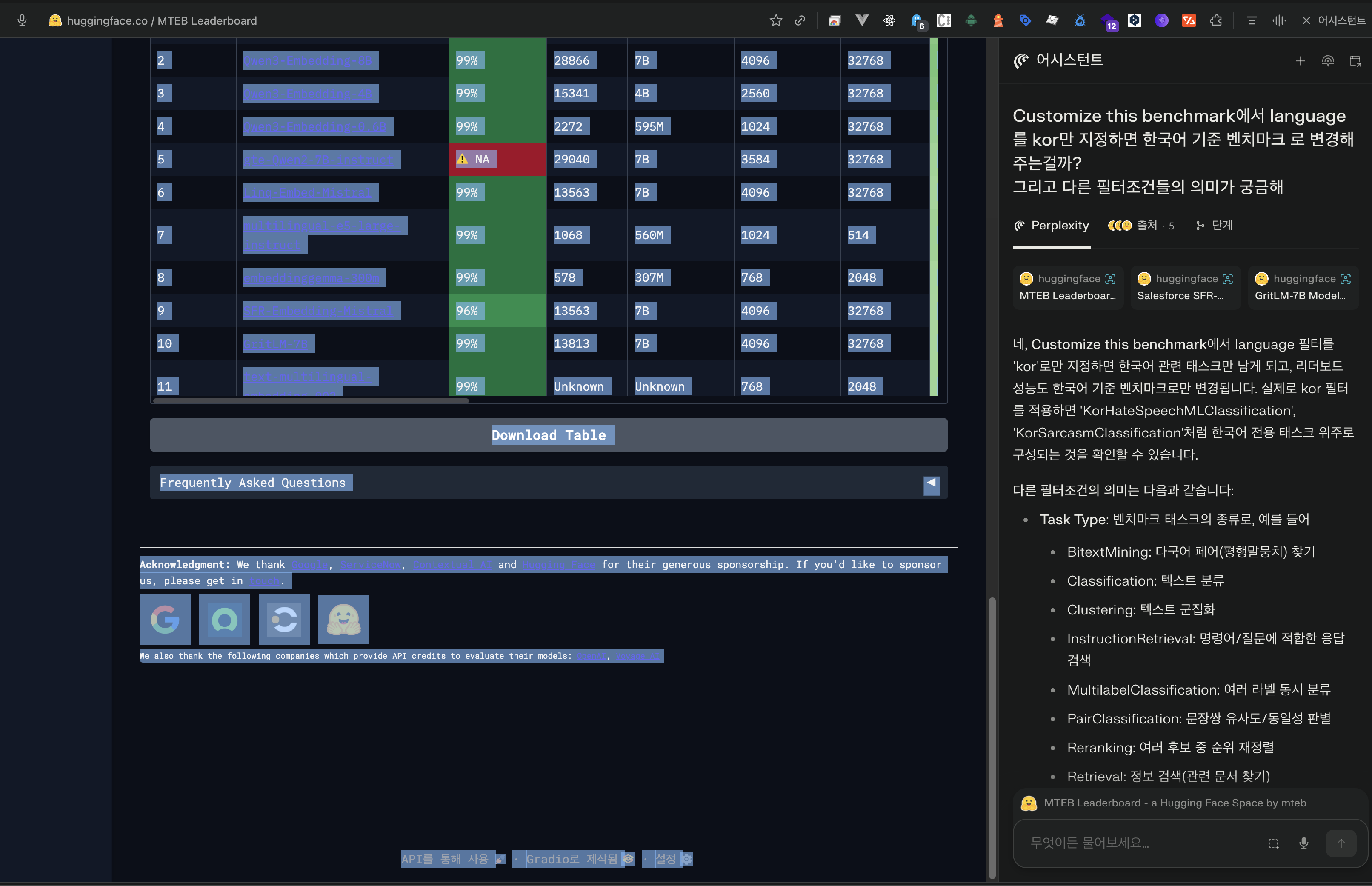
Task: Click the send arrow button in chat
Action: (x=1341, y=843)
